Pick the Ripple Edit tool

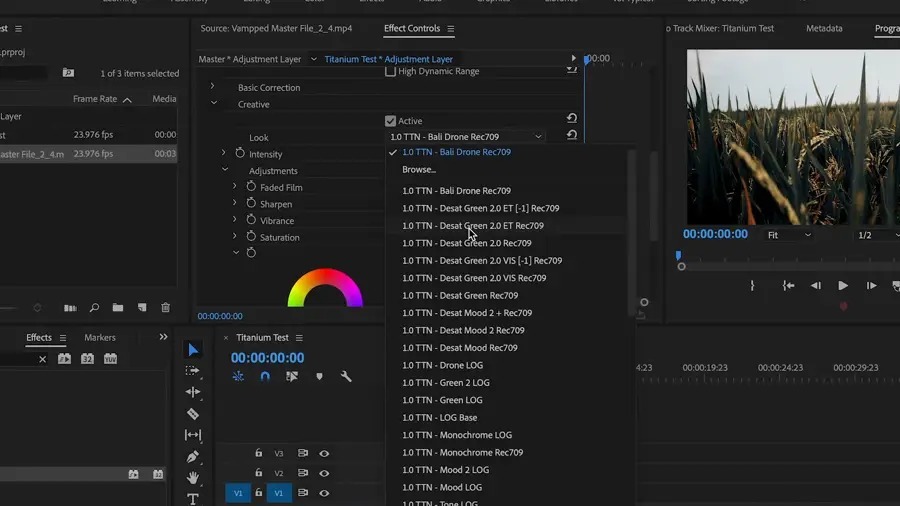pyautogui.click(x=193, y=392)
